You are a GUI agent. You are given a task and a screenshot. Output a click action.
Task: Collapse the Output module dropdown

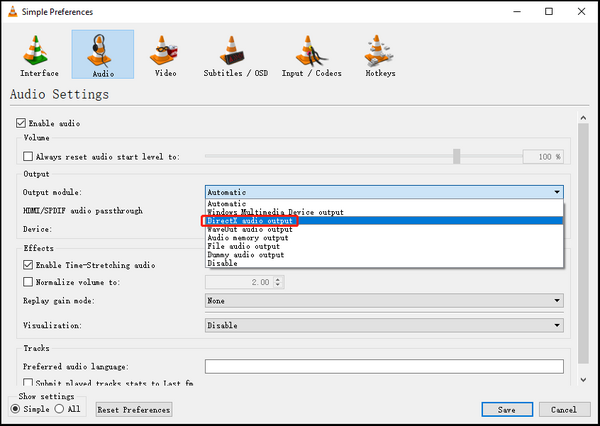[555, 192]
